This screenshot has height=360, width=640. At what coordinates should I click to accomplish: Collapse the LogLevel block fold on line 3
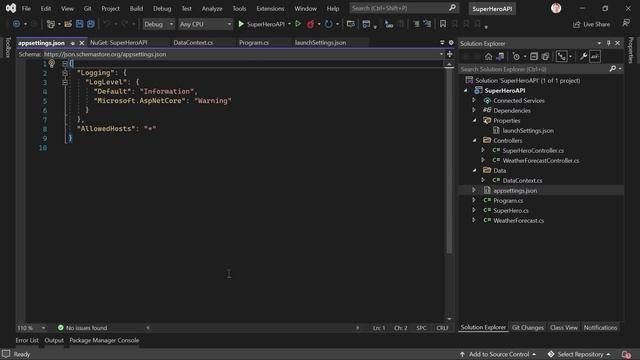tap(65, 82)
